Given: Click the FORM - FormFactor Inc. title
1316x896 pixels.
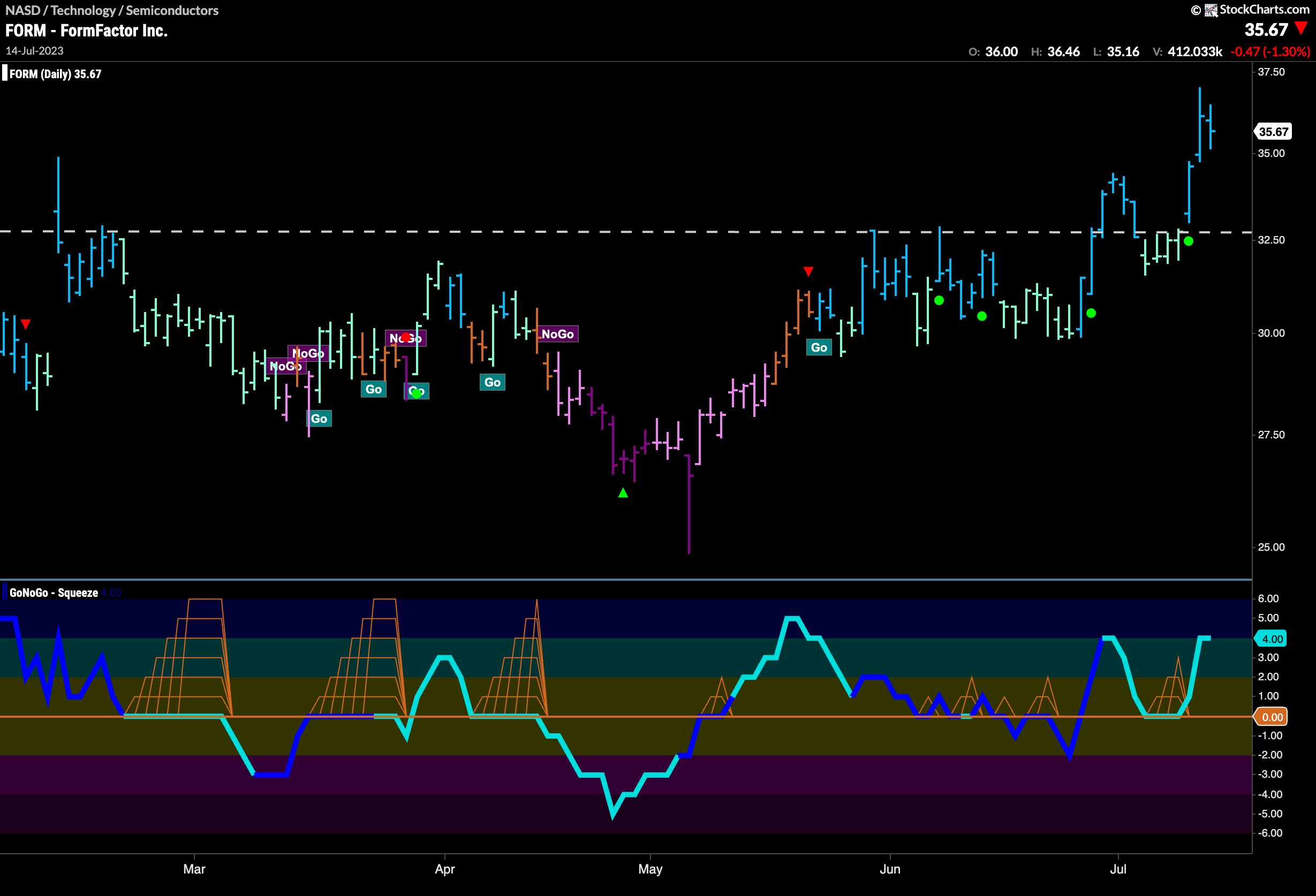Looking at the screenshot, I should (87, 31).
